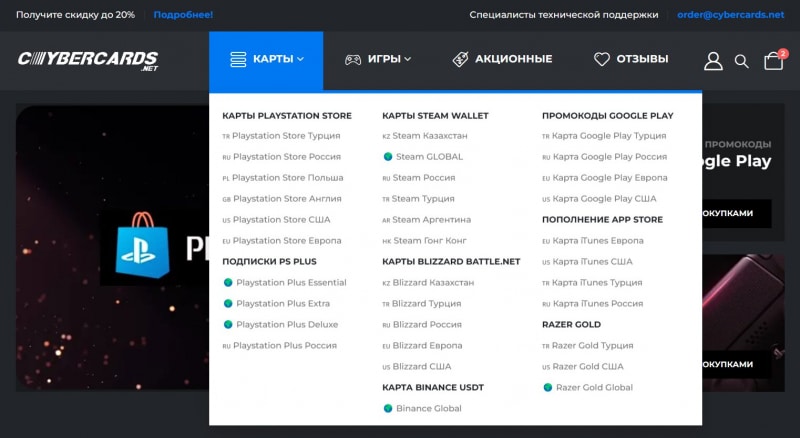Click the list icon beside КАРТЫ
800x438 pixels.
[x=238, y=59]
